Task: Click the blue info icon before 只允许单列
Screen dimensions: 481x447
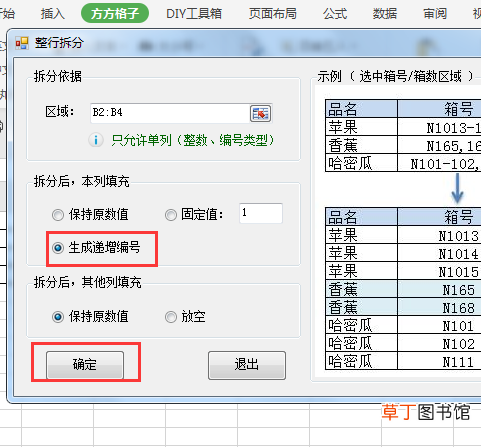Action: 96,140
